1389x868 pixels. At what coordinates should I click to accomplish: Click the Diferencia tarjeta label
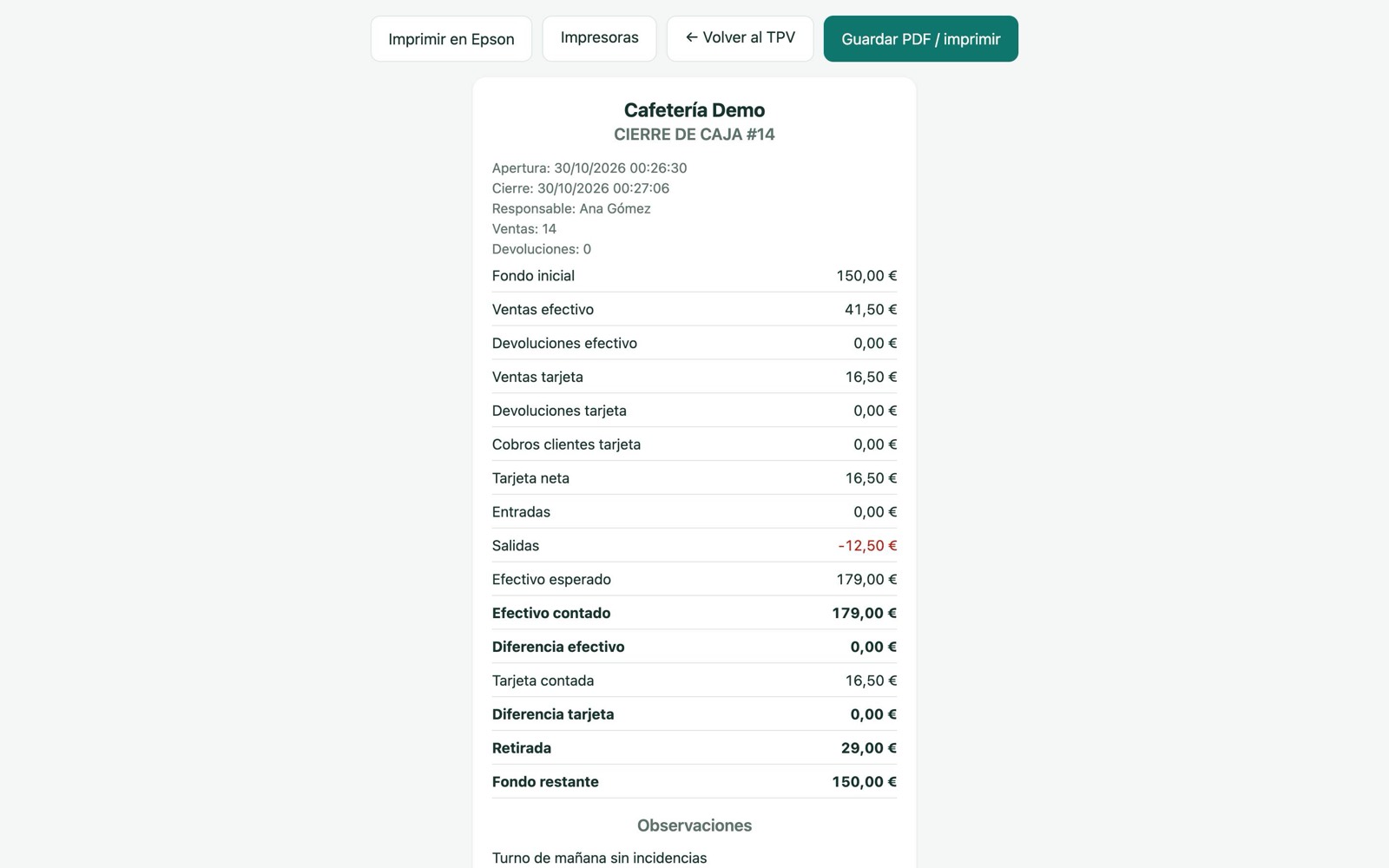(x=553, y=714)
